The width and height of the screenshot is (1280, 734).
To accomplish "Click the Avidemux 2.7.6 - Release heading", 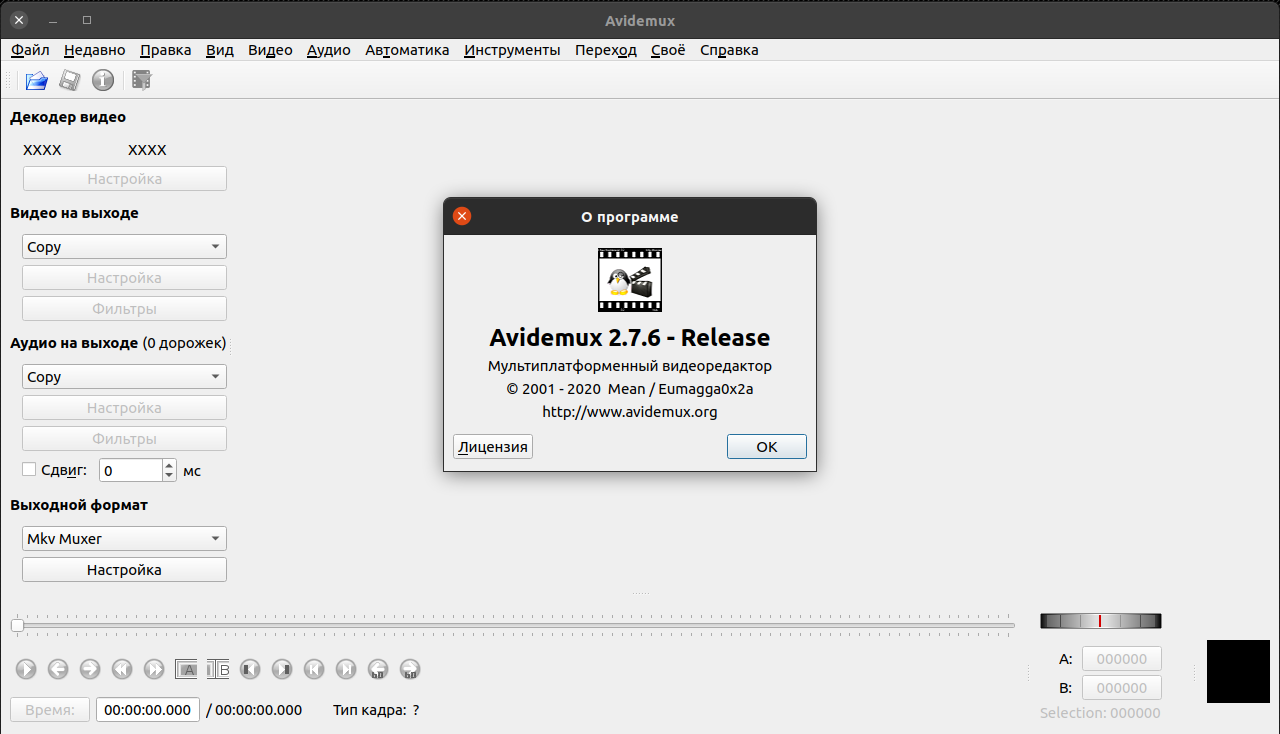I will 630,337.
